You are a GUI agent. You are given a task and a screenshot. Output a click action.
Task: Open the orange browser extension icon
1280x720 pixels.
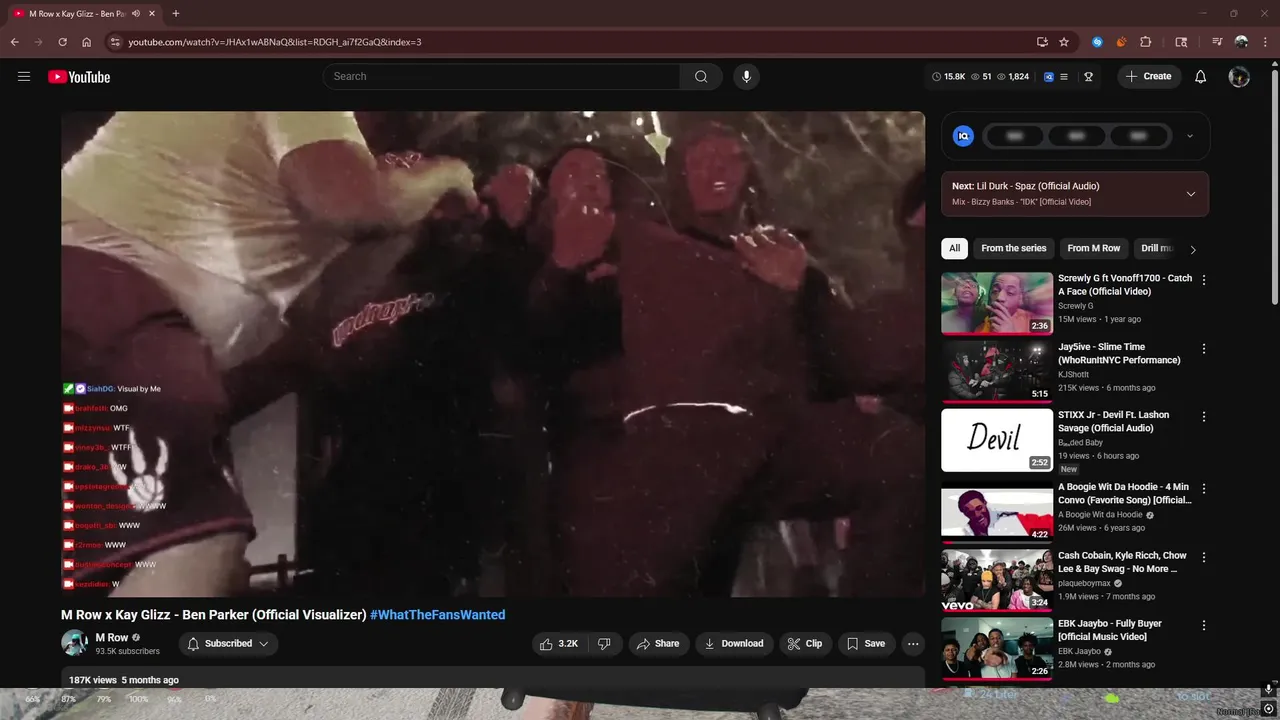pyautogui.click(x=1121, y=42)
